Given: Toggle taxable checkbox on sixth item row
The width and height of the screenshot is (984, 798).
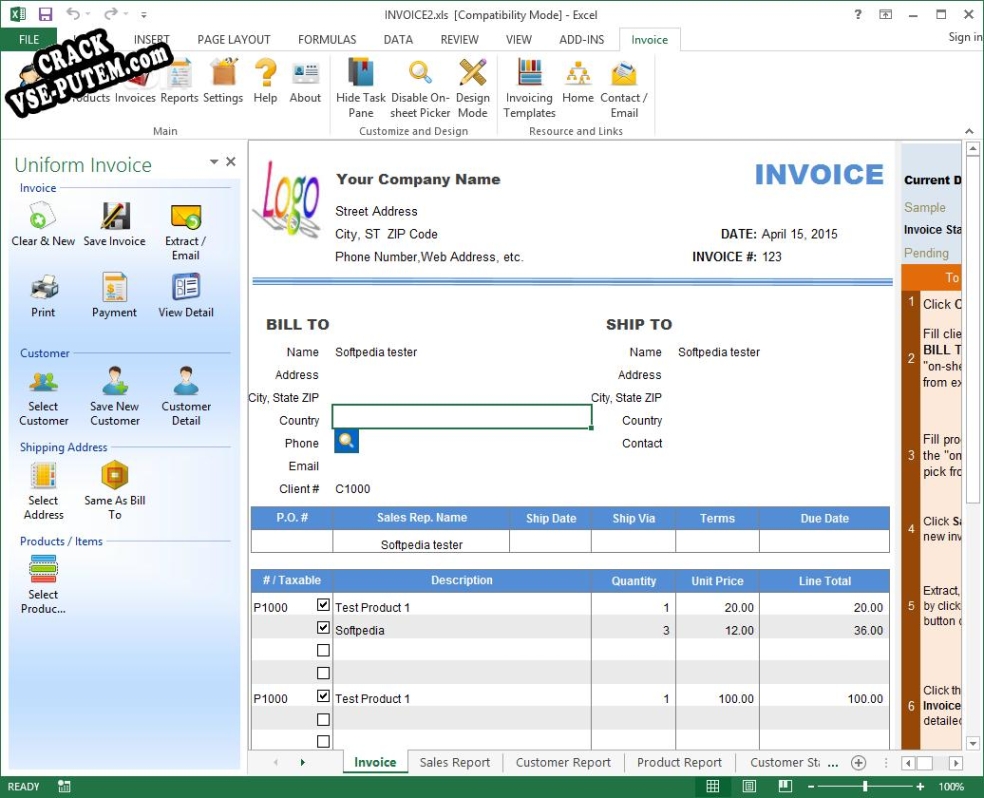Looking at the screenshot, I should [323, 720].
